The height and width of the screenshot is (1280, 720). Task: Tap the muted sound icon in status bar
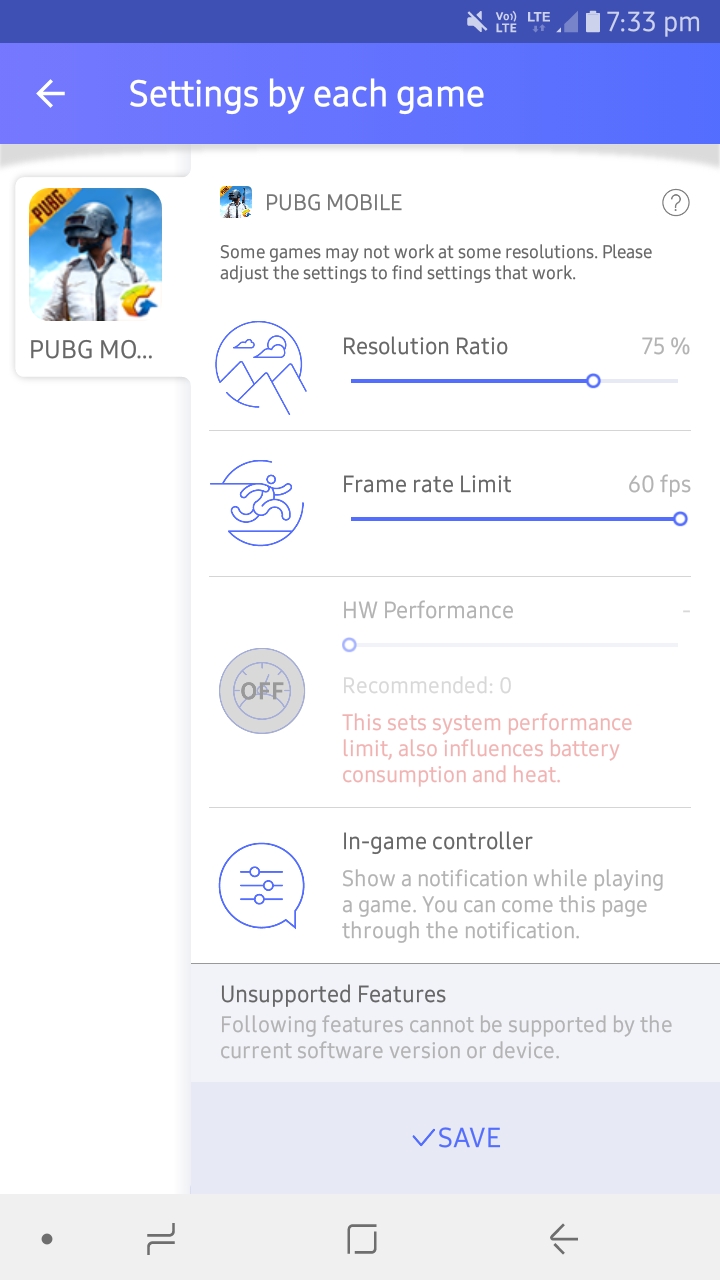click(477, 21)
